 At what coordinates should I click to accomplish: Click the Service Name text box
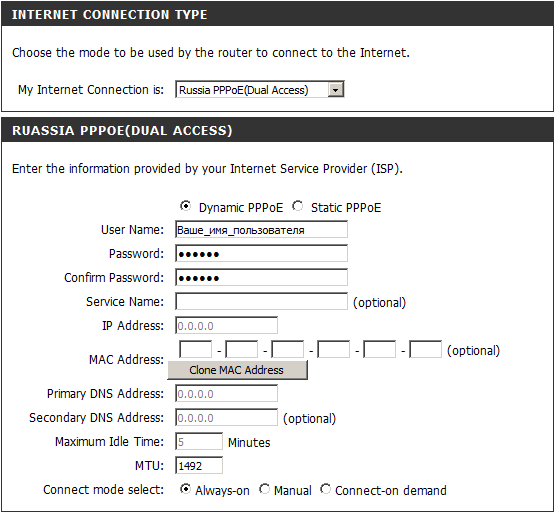[x=261, y=302]
